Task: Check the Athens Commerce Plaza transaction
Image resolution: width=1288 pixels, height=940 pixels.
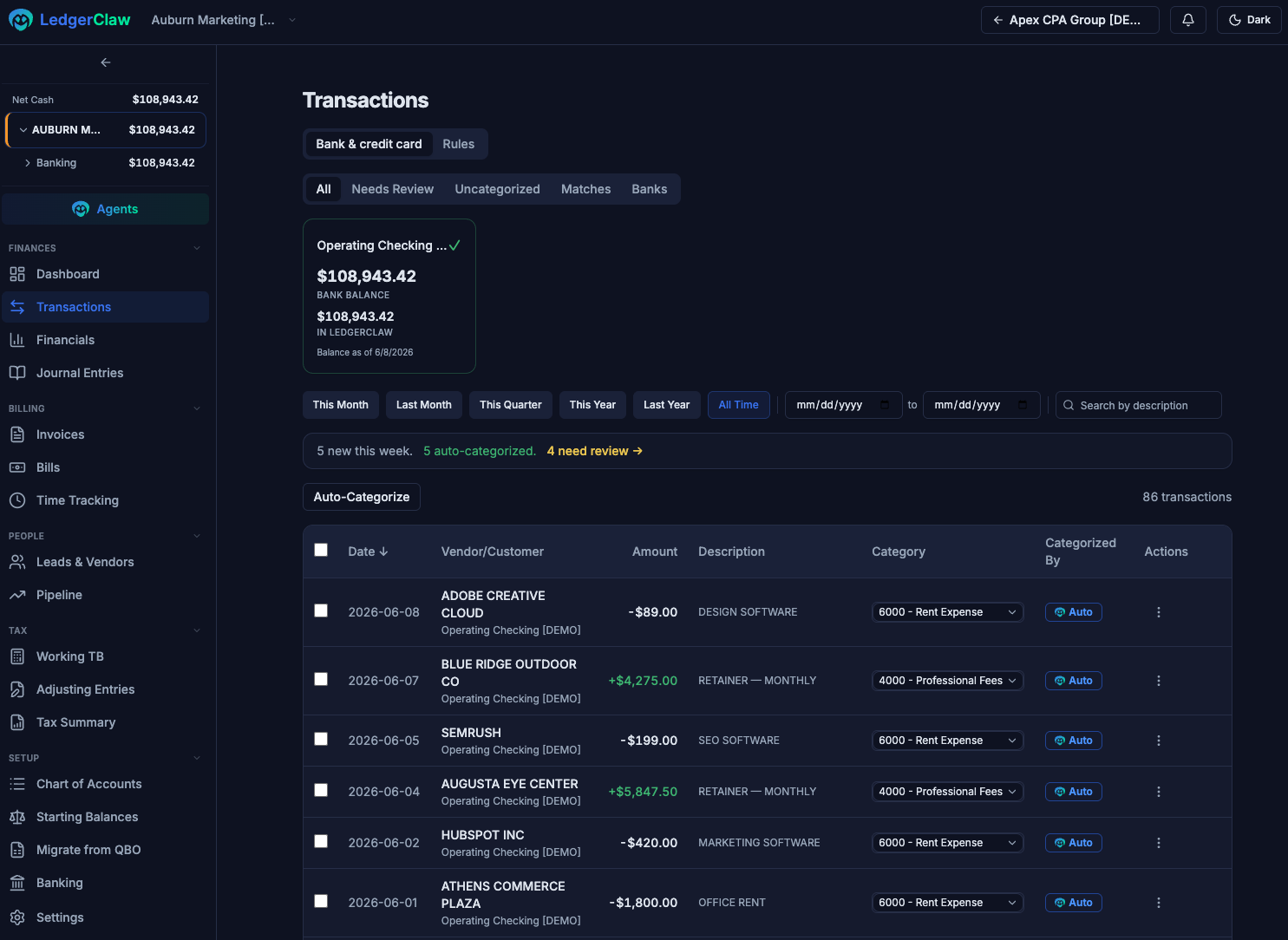Action: 321,901
